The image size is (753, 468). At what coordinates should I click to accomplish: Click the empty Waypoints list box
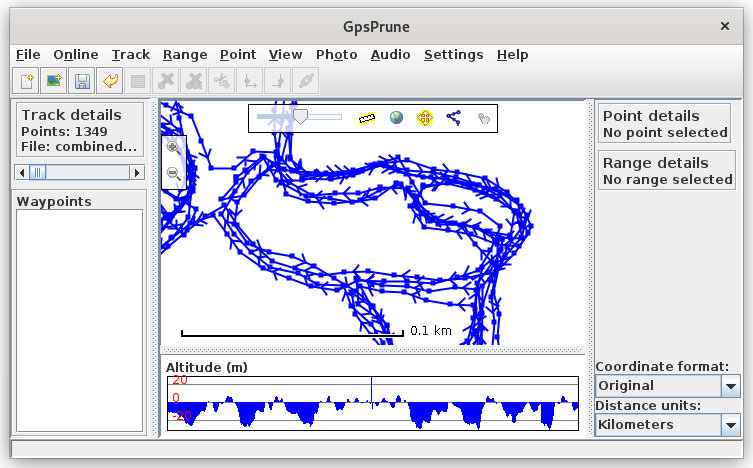(80, 321)
